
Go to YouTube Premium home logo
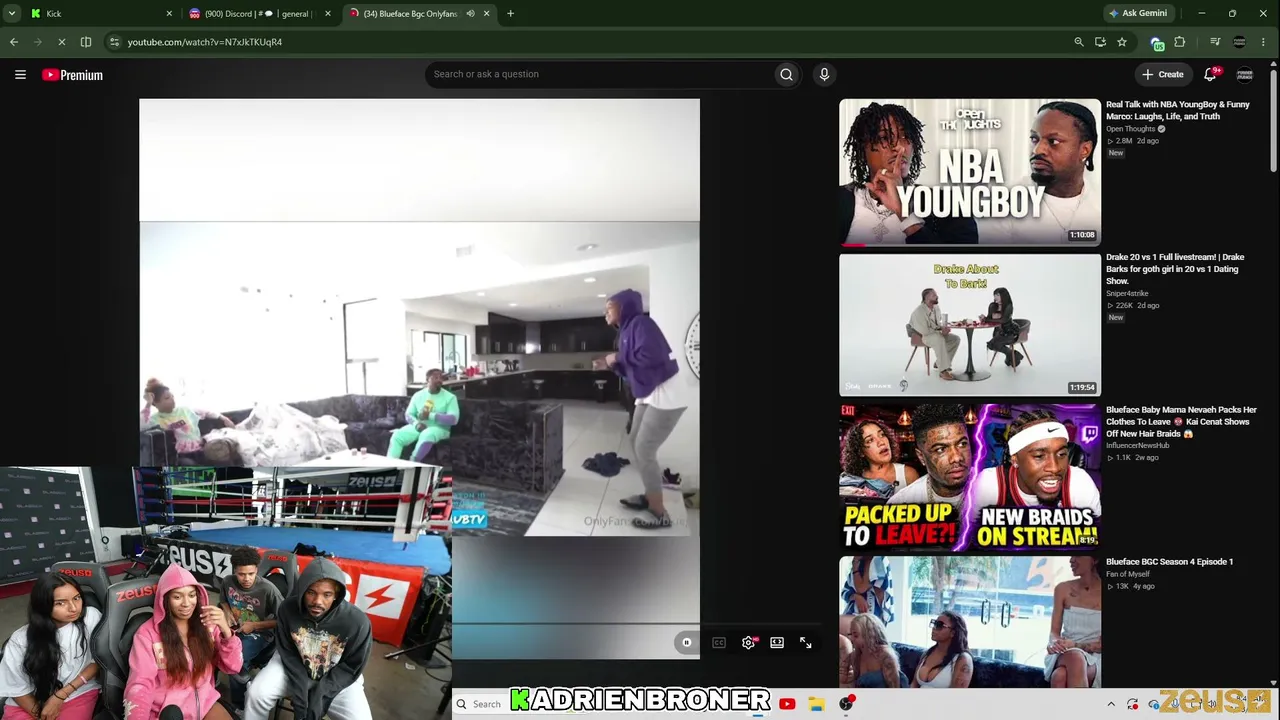tap(72, 75)
